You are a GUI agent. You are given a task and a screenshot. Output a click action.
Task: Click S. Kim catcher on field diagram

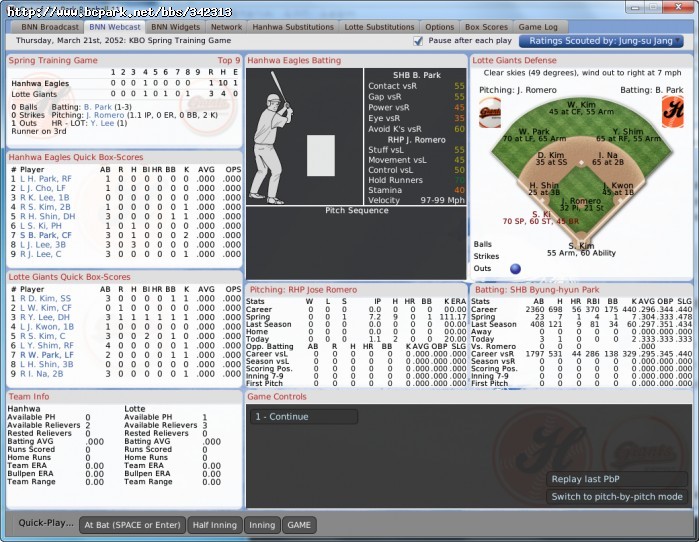coord(581,250)
